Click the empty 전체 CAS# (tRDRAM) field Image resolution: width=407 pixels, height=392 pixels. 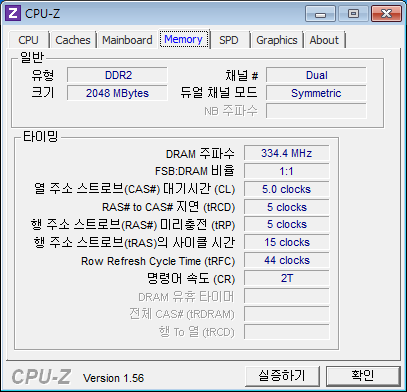point(286,314)
